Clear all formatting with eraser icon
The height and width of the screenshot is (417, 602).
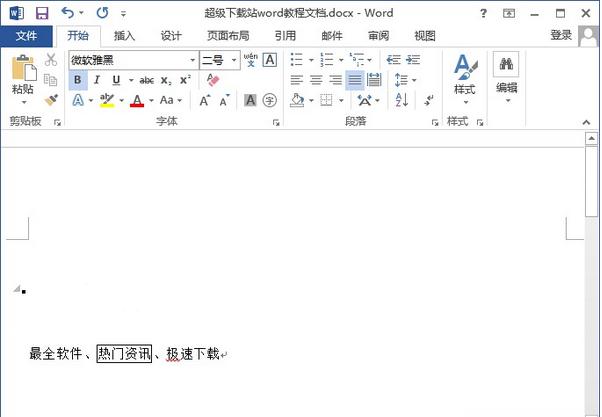tap(213, 80)
